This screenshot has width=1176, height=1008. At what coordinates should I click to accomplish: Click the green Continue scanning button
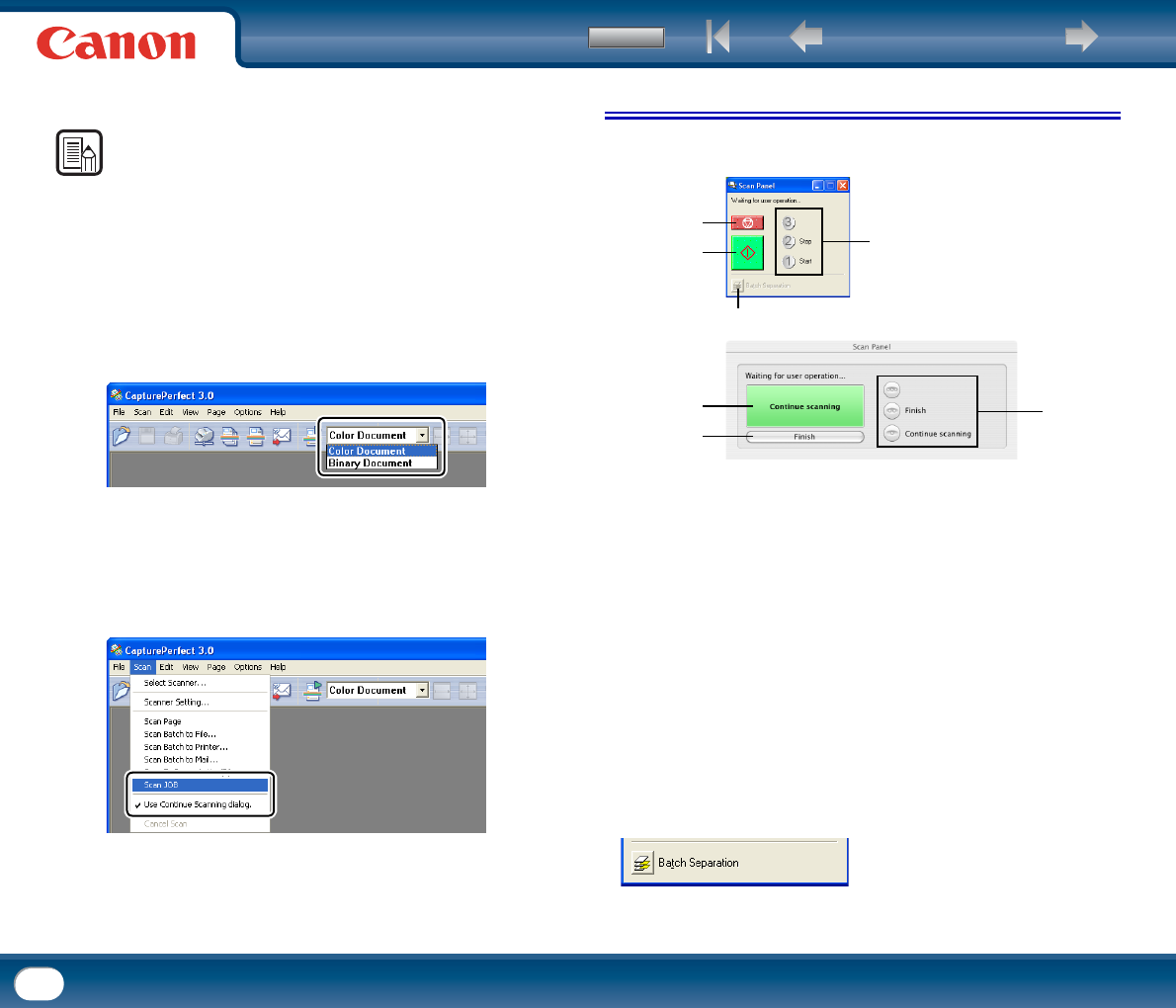click(804, 406)
